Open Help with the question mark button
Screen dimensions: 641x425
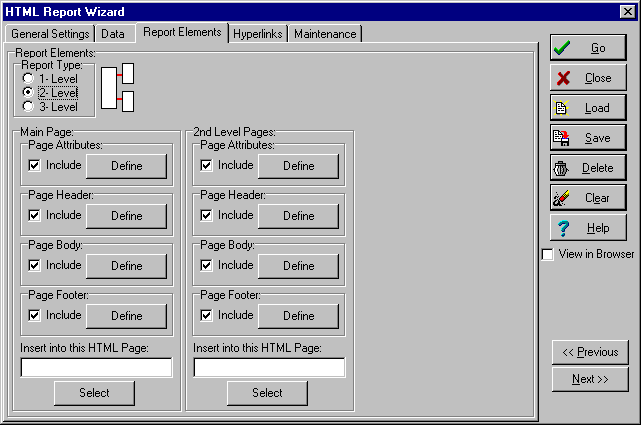pos(588,228)
